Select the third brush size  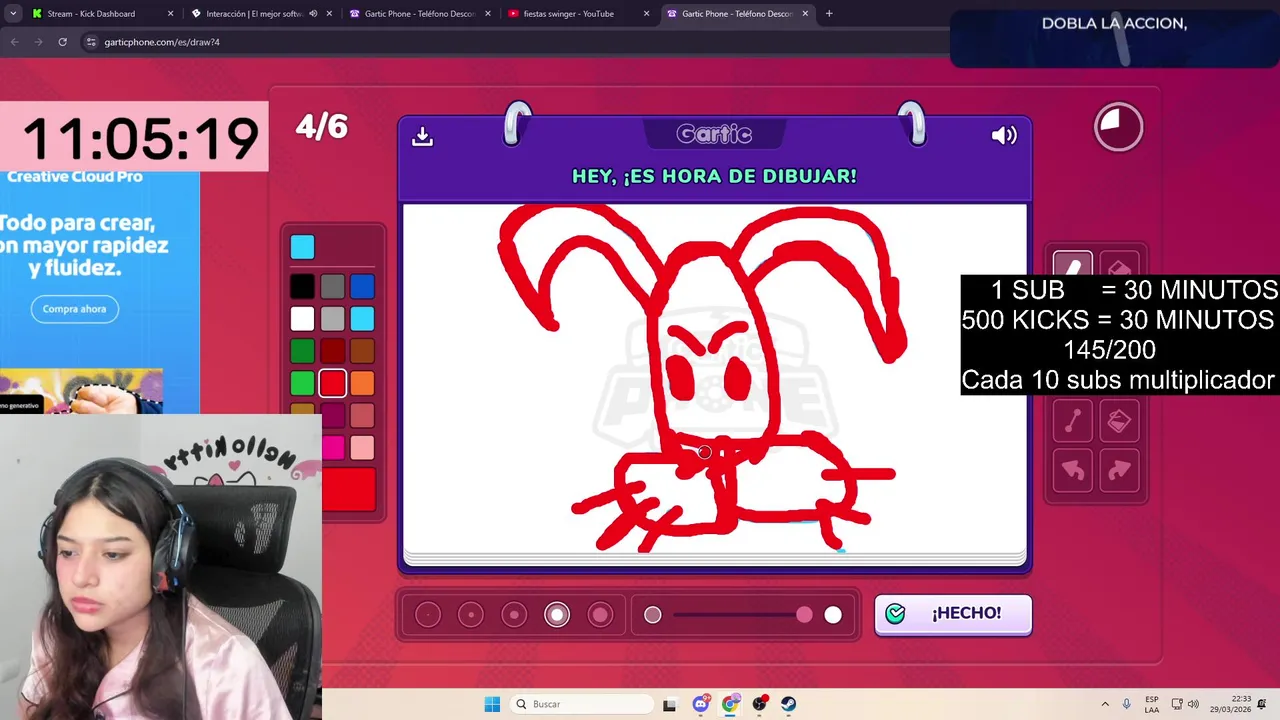pos(514,615)
